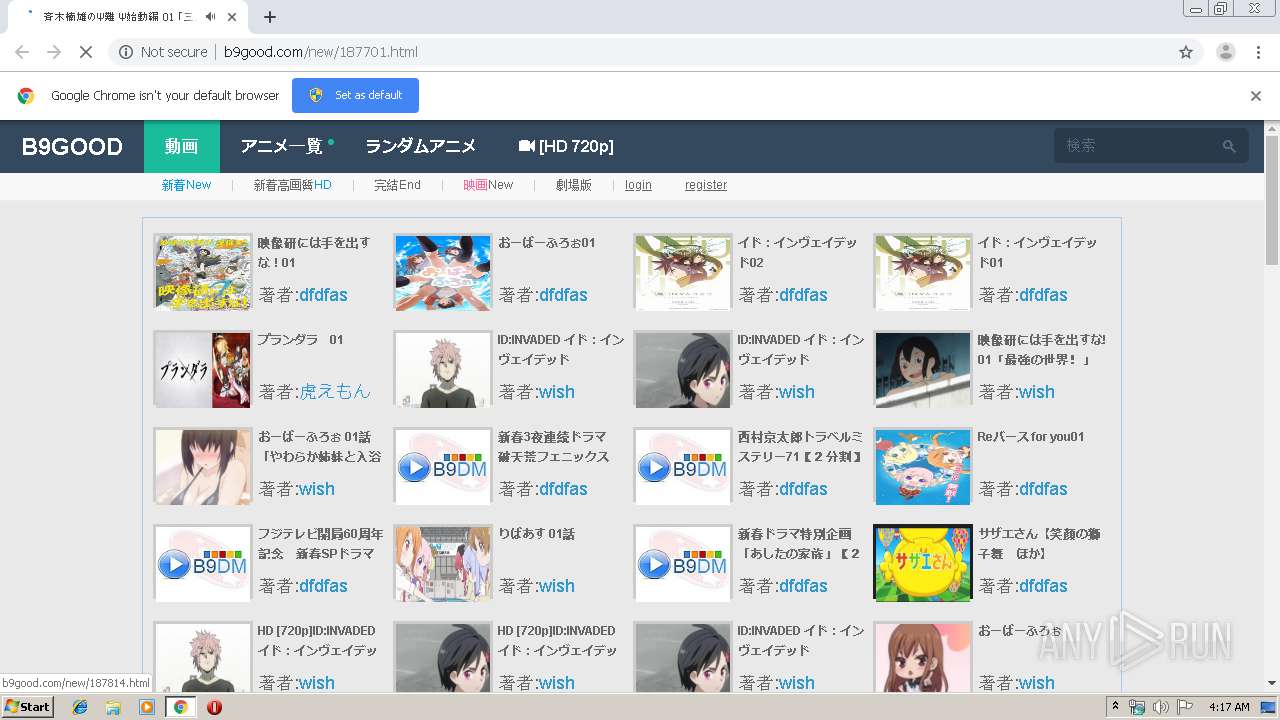View site information for Not secure
Viewport: 1280px width, 720px height.
163,52
